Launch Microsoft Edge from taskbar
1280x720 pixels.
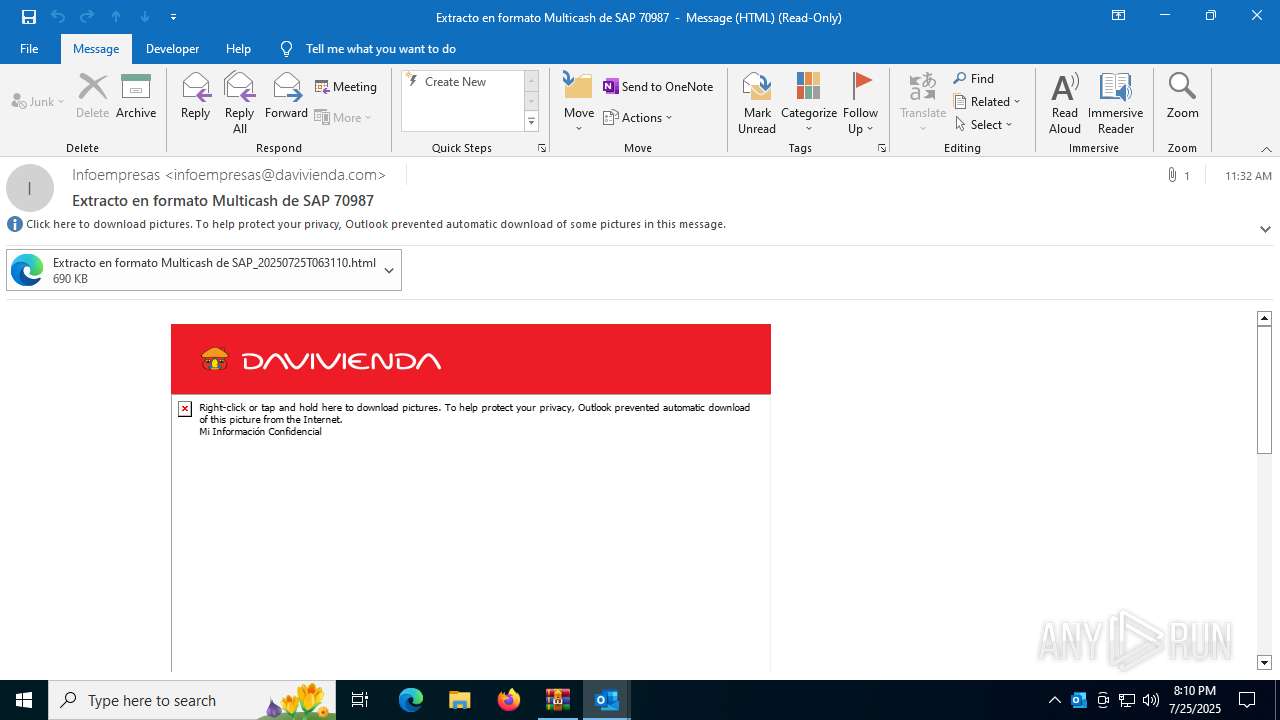coord(411,700)
